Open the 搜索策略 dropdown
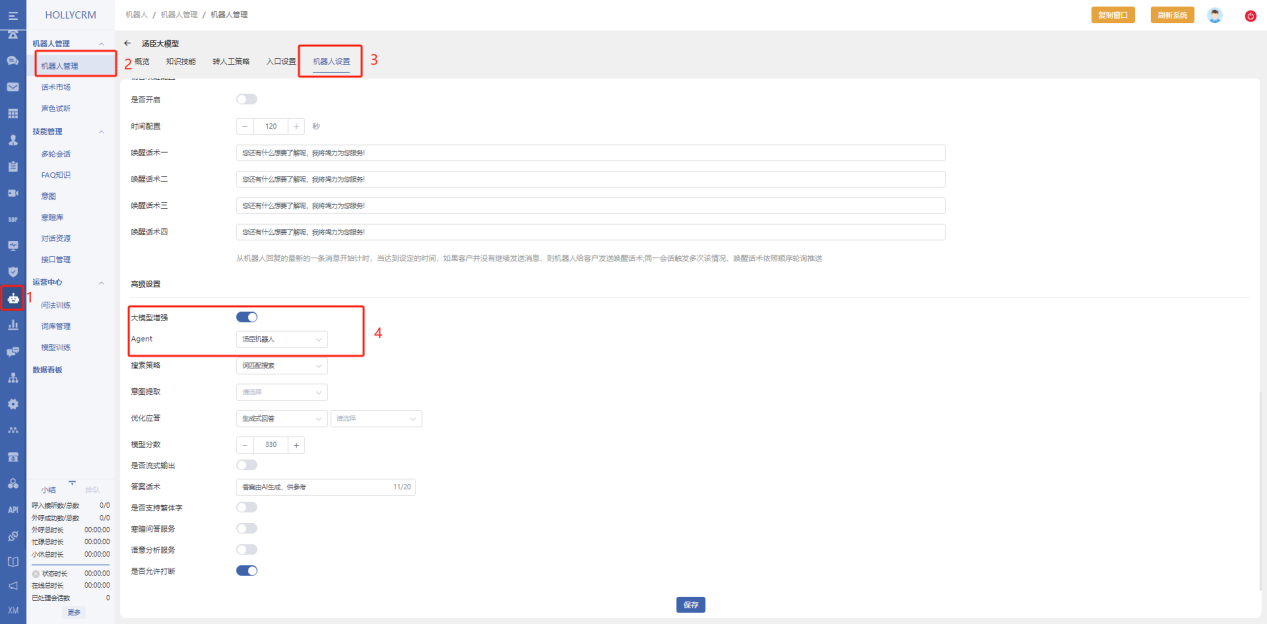1267x624 pixels. (x=282, y=366)
